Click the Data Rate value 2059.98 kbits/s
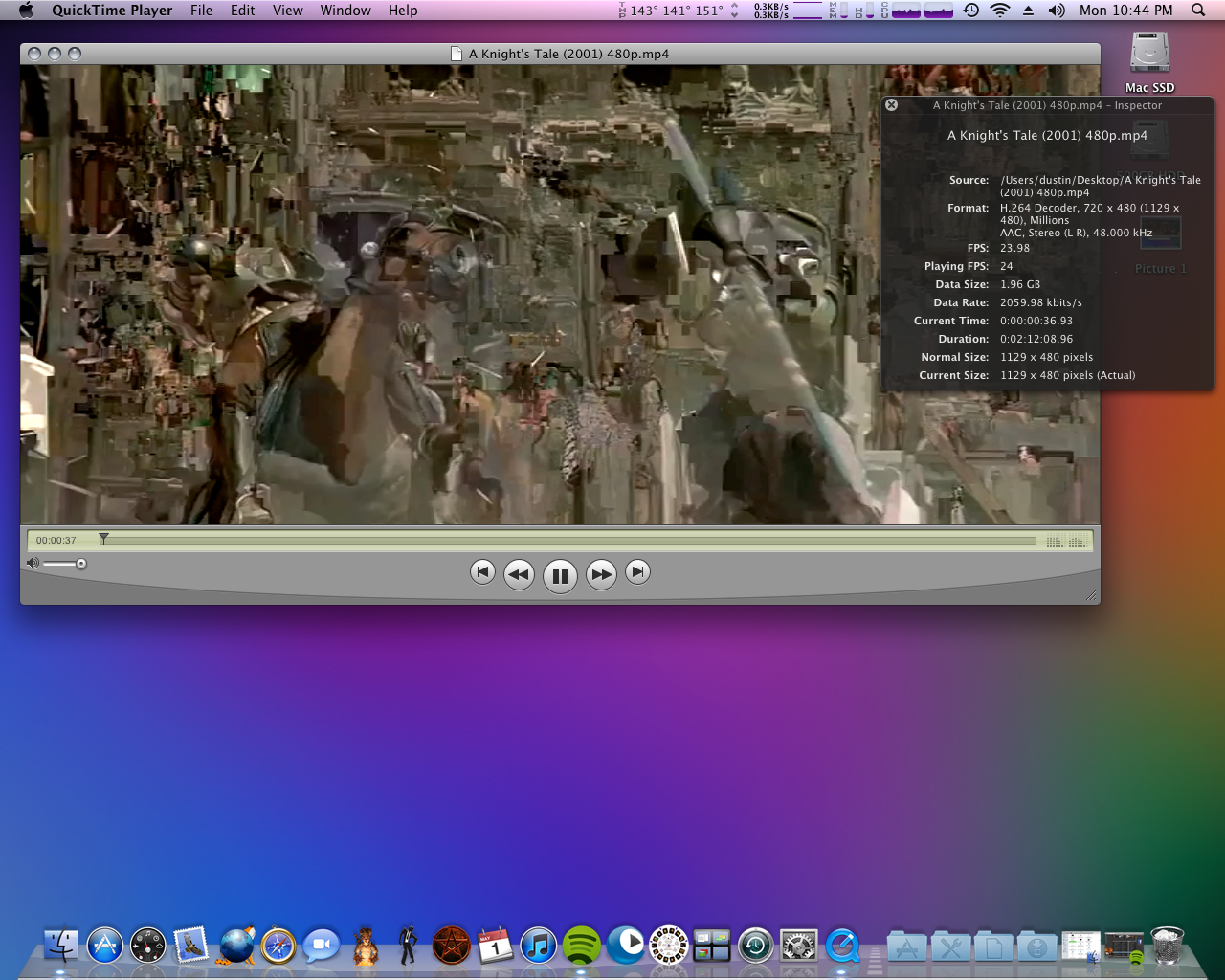Viewport: 1225px width, 980px height. point(1041,302)
